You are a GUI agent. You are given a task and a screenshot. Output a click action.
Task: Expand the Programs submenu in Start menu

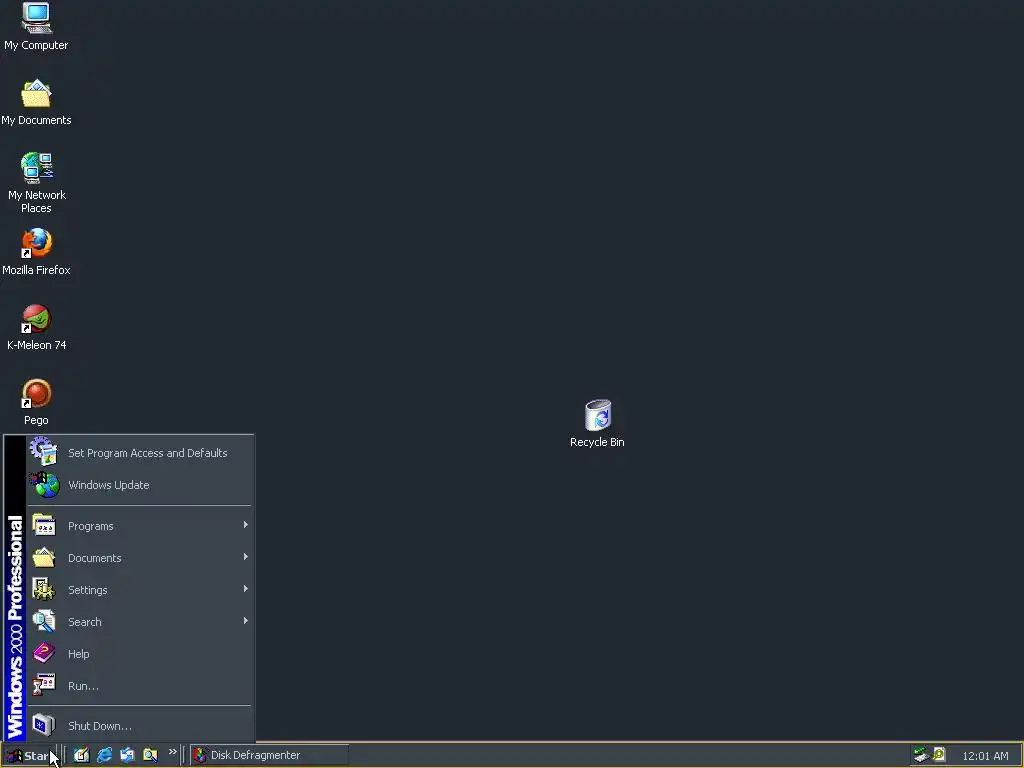[139, 526]
